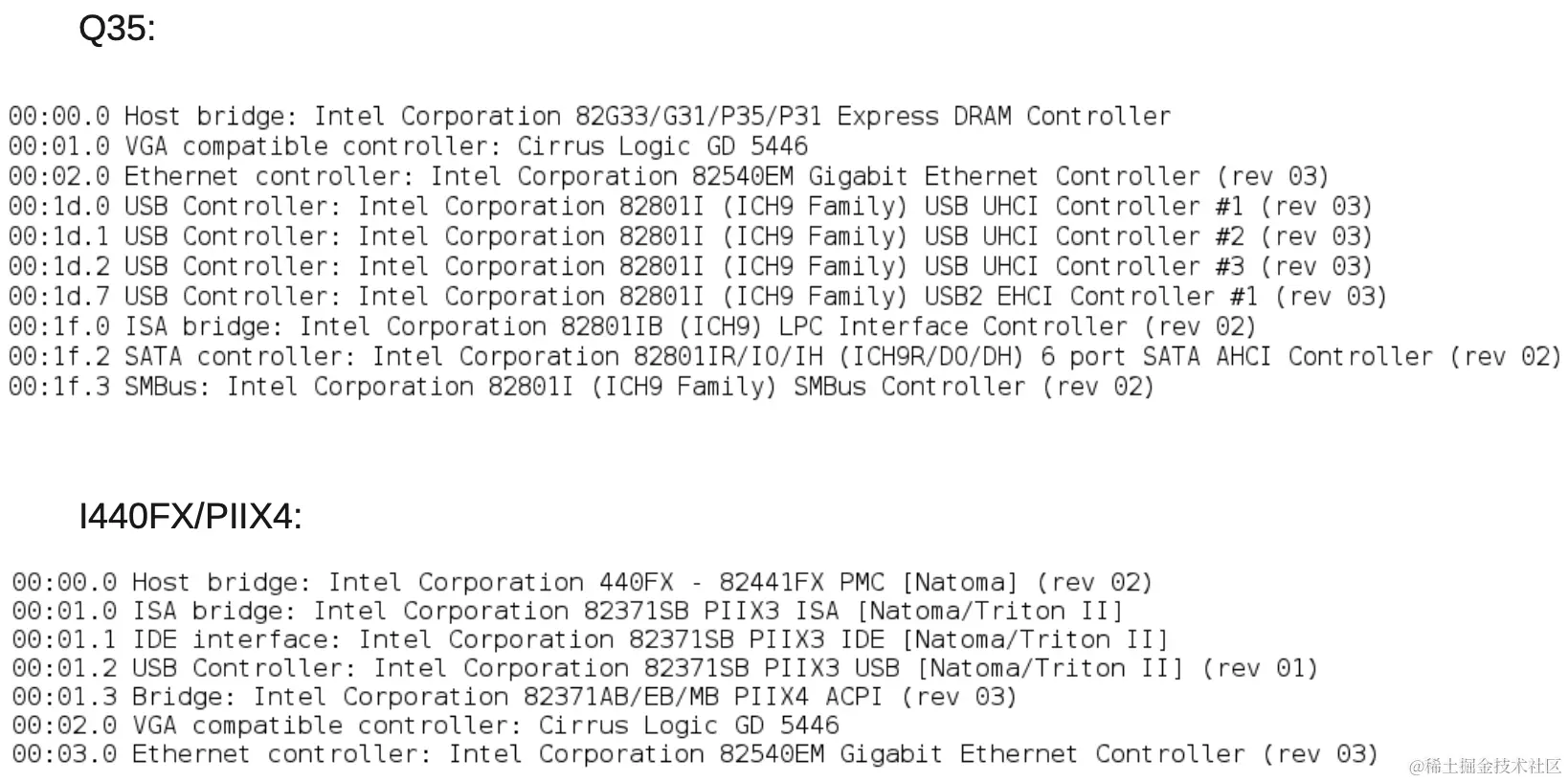This screenshot has width=1568, height=782.
Task: Click the 00:02.0 VGA Cirrus Logic line
Action: [426, 726]
